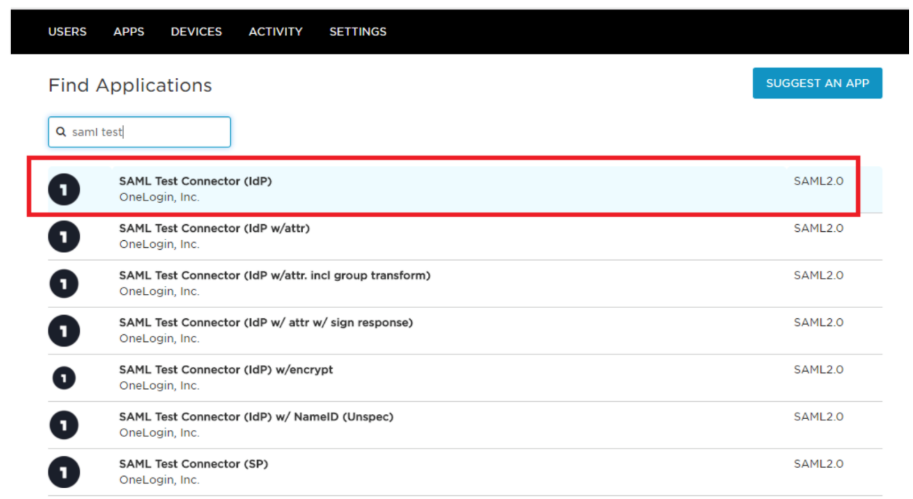Click SAML2.0 label on the NameID (Unspec) row
This screenshot has width=913, height=499.
point(818,417)
